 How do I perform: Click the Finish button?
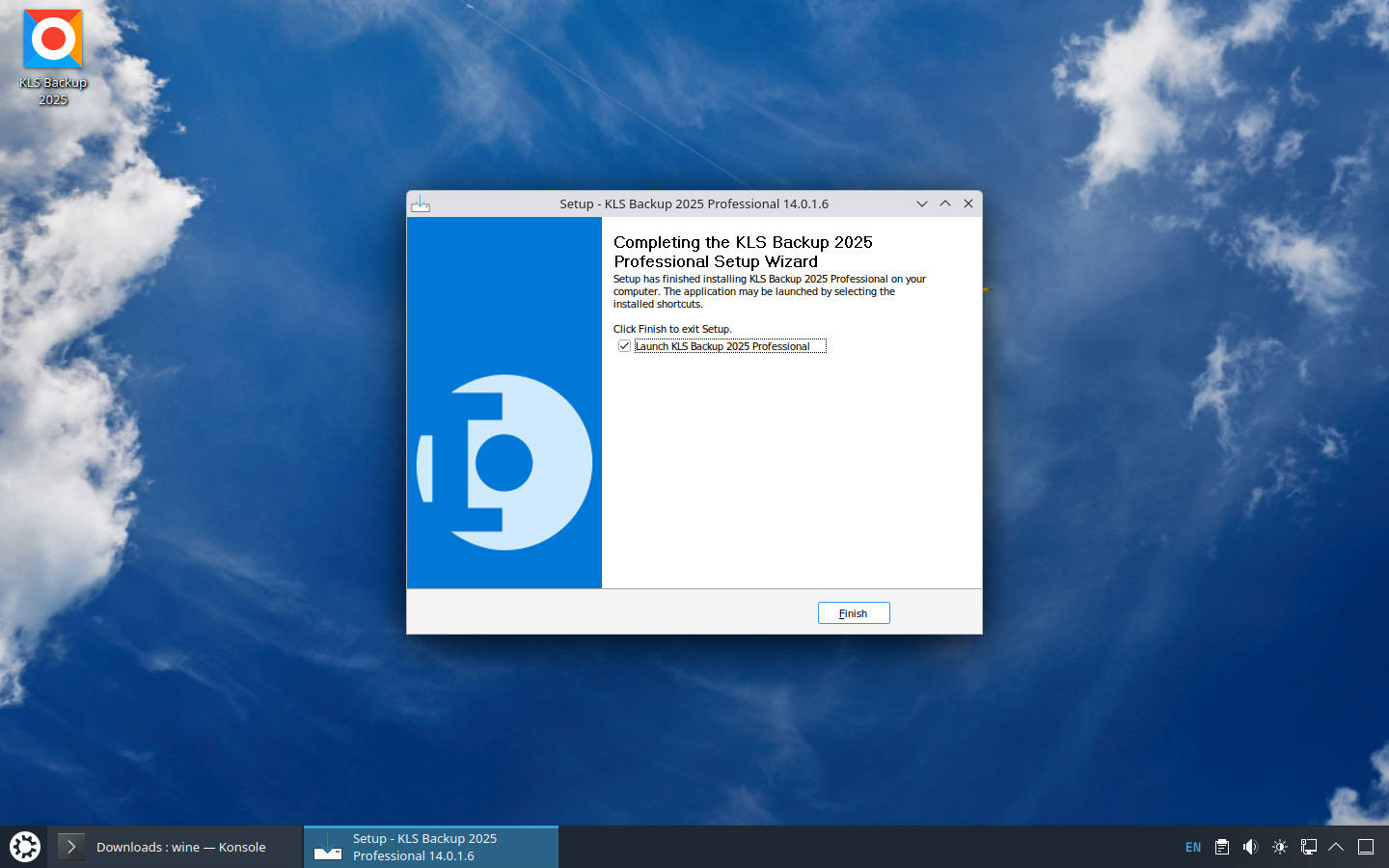tap(854, 613)
